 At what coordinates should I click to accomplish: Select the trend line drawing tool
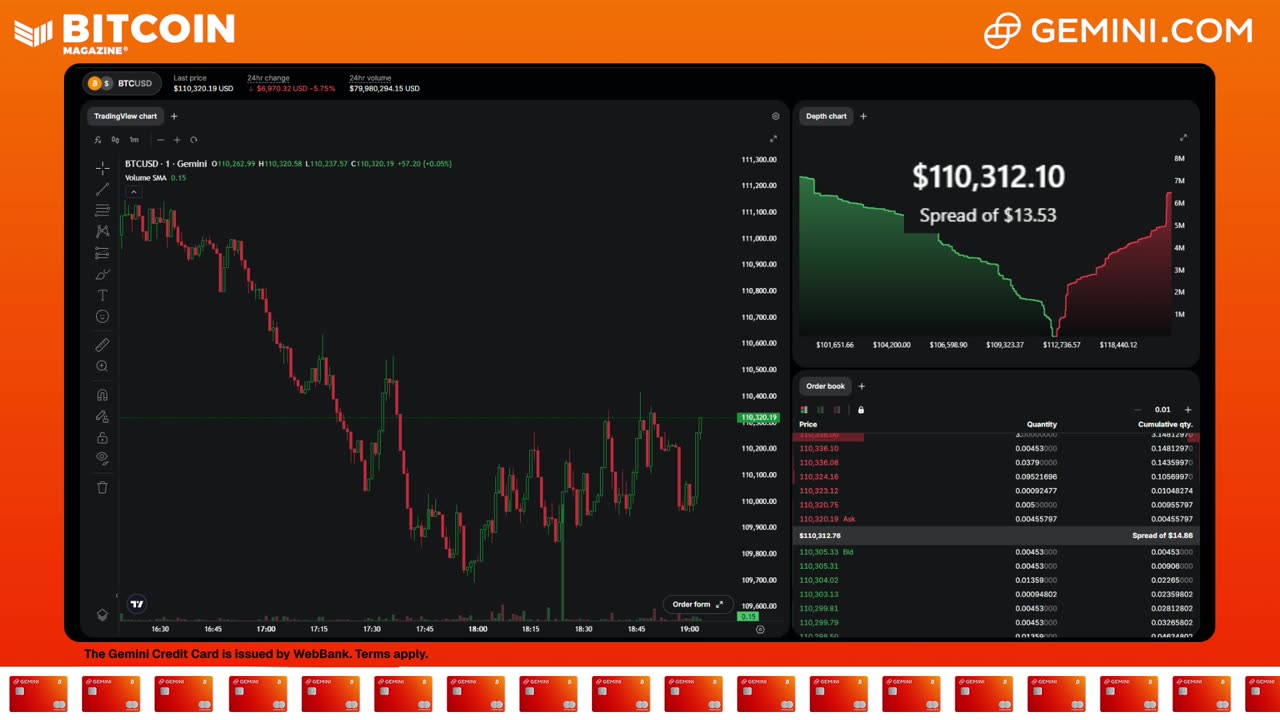102,188
